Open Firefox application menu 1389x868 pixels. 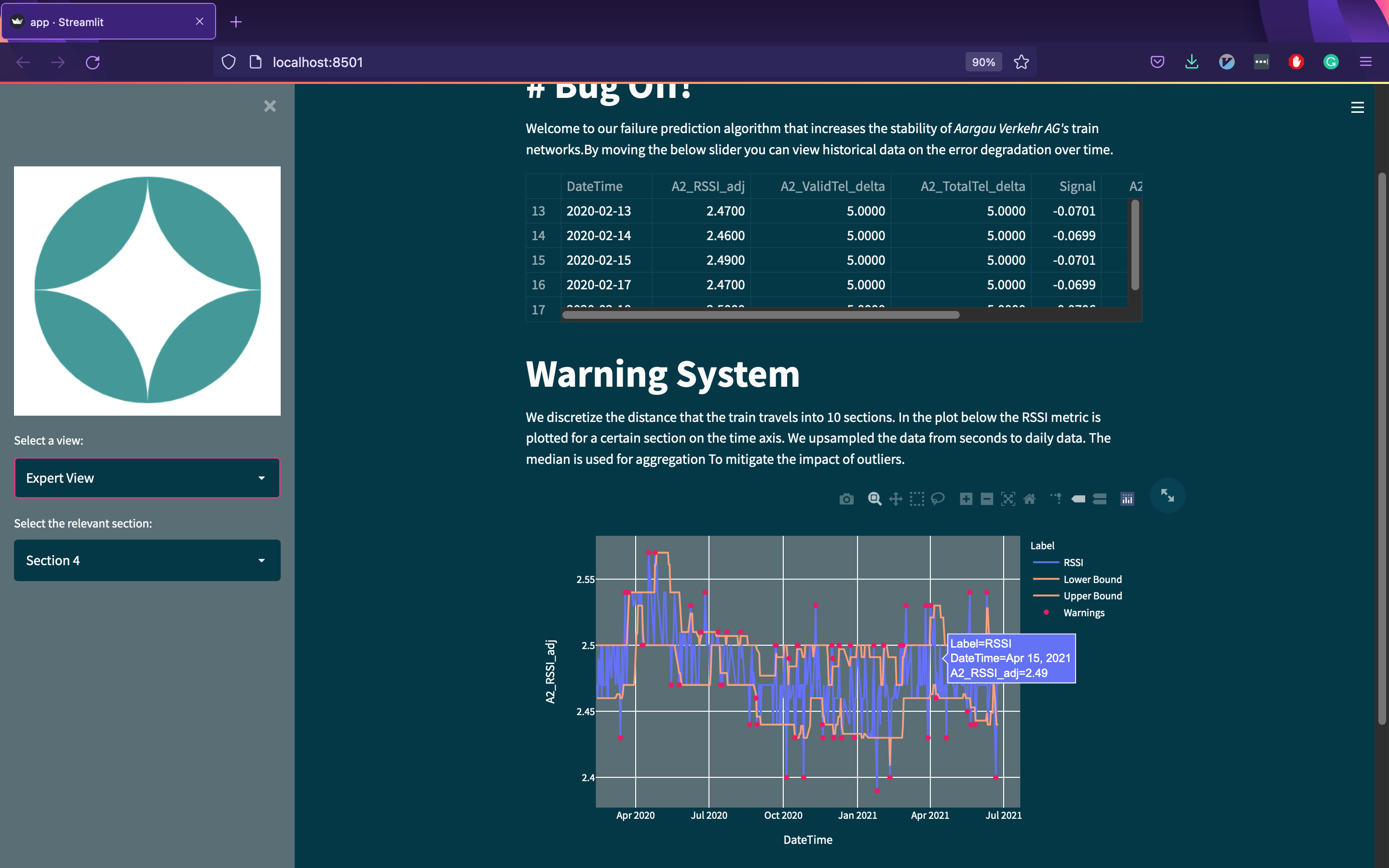tap(1365, 62)
